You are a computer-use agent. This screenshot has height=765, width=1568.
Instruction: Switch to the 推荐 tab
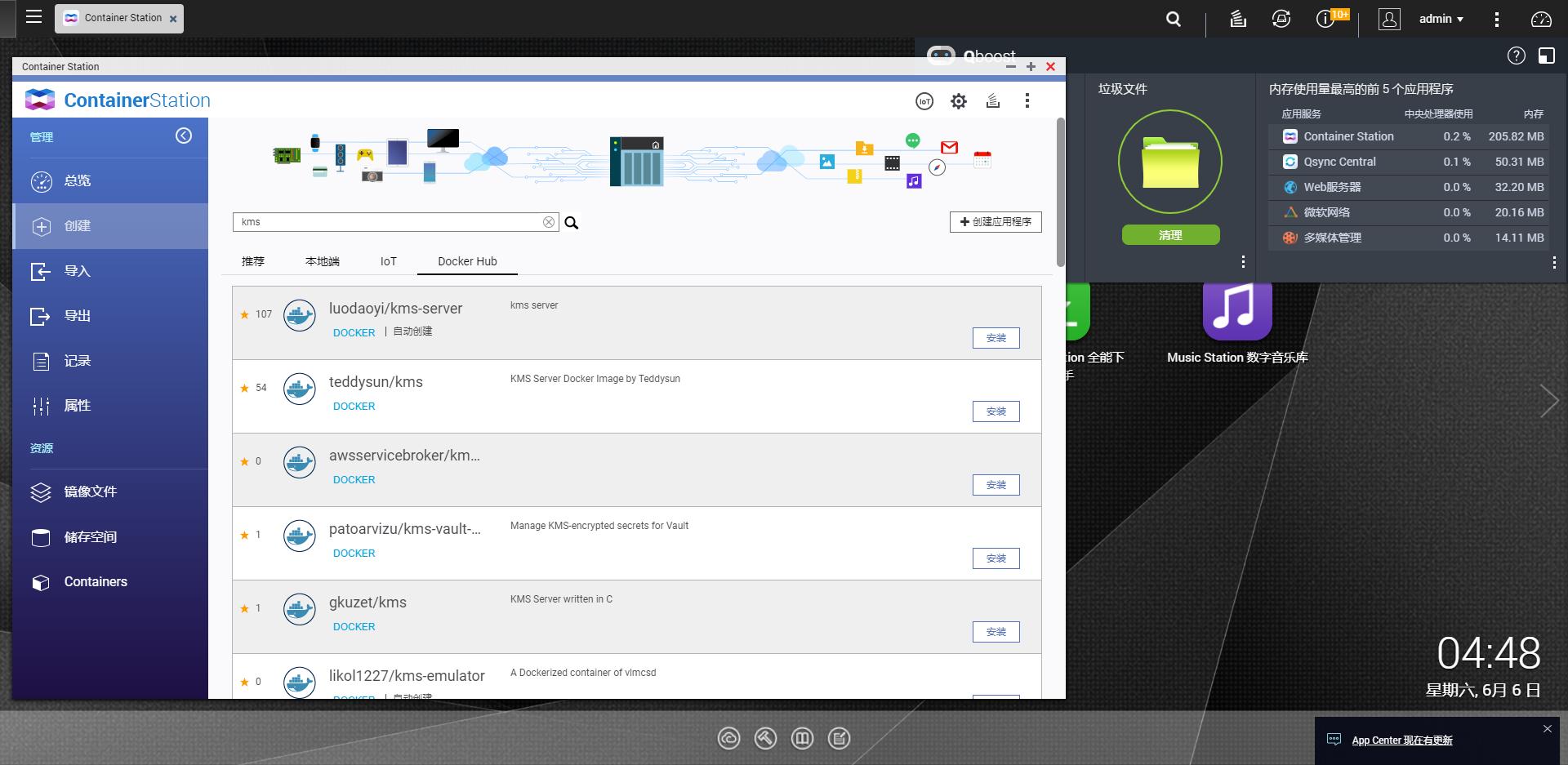pos(253,261)
